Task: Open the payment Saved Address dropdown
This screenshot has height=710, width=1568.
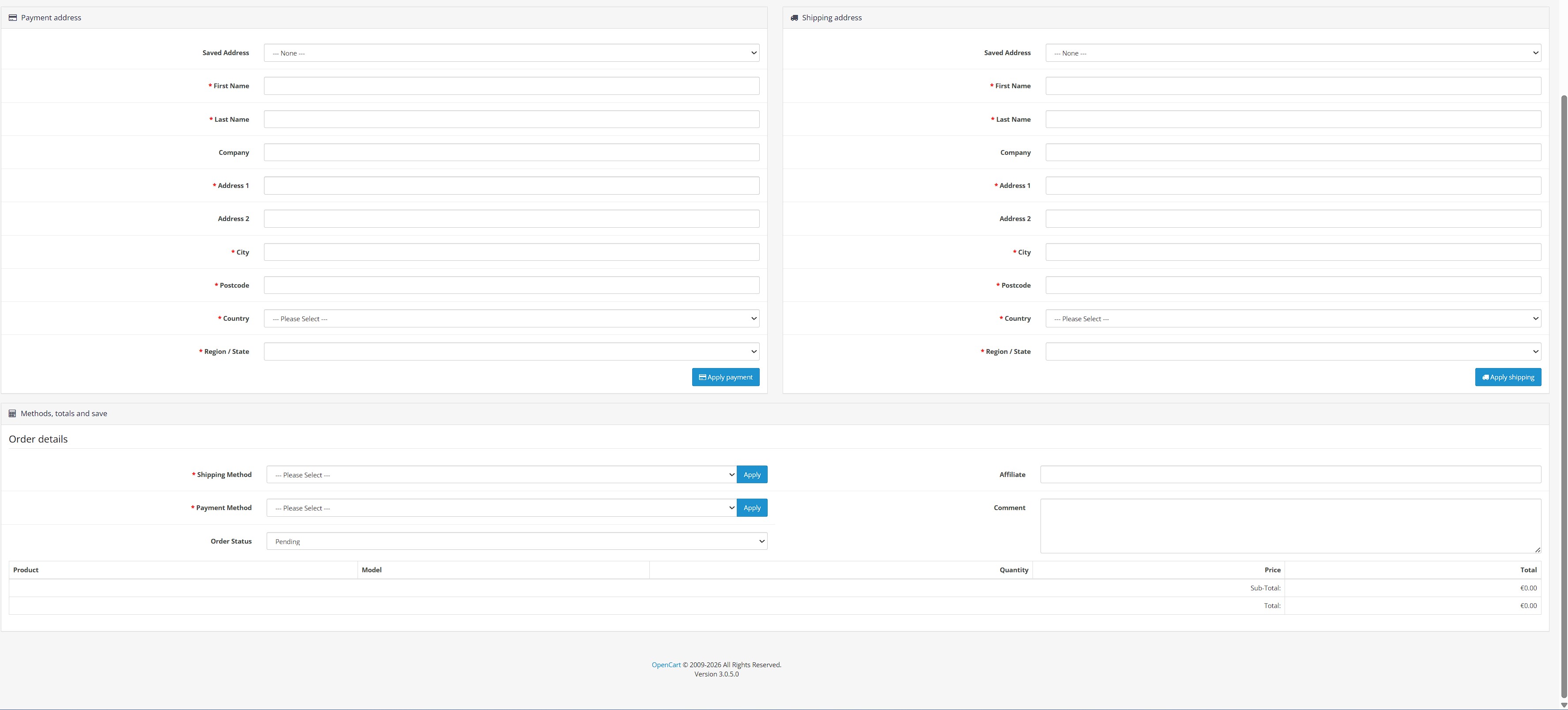Action: tap(511, 53)
